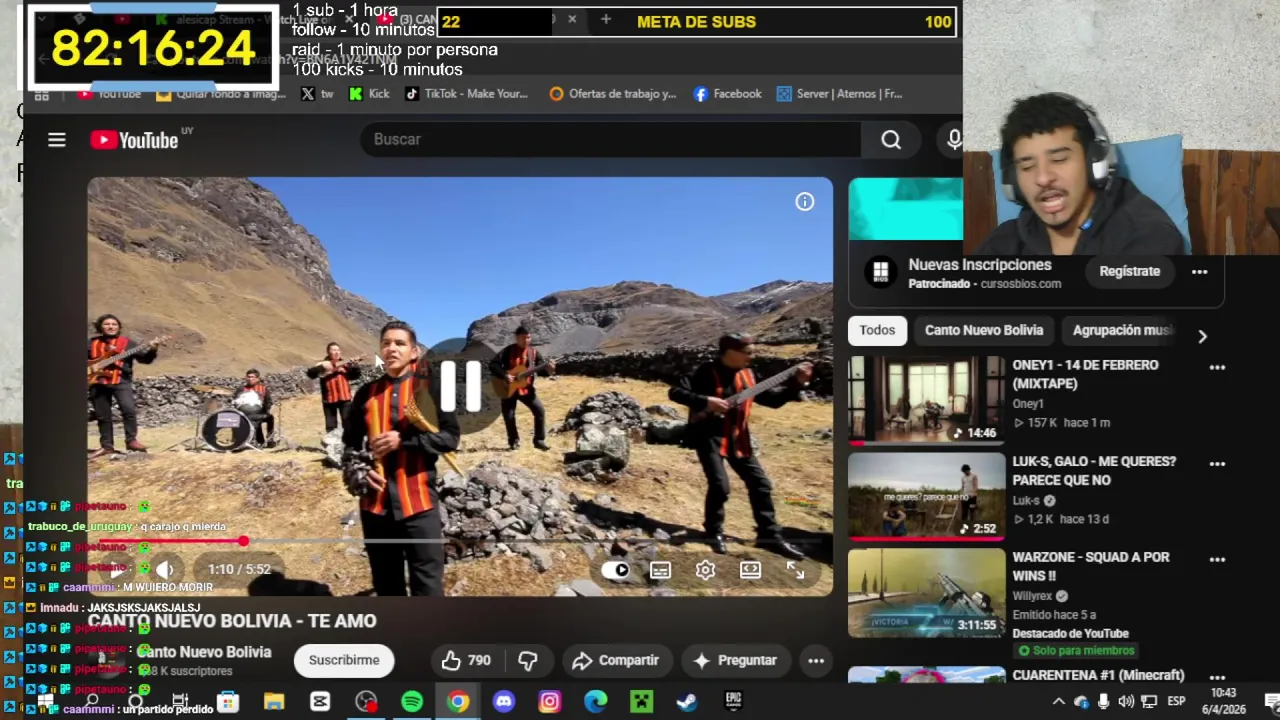Open the Nuevas Inscripciones ad banner image
This screenshot has height=720, width=1280.
pyautogui.click(x=905, y=209)
